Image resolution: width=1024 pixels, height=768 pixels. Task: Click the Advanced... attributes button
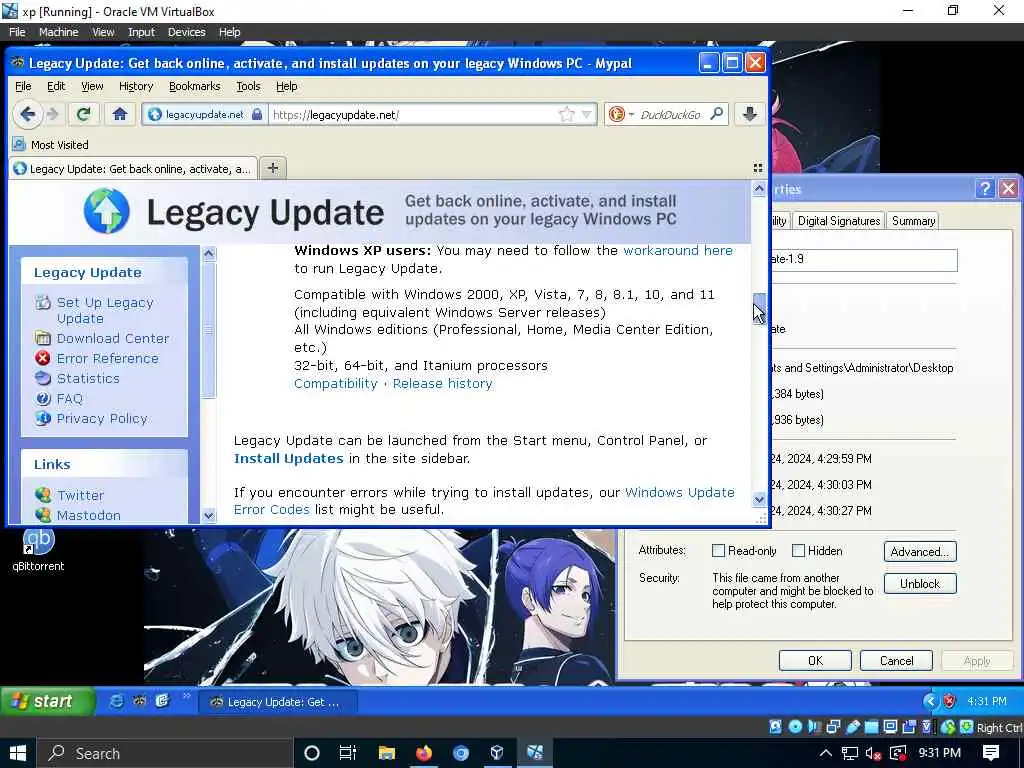pos(920,551)
